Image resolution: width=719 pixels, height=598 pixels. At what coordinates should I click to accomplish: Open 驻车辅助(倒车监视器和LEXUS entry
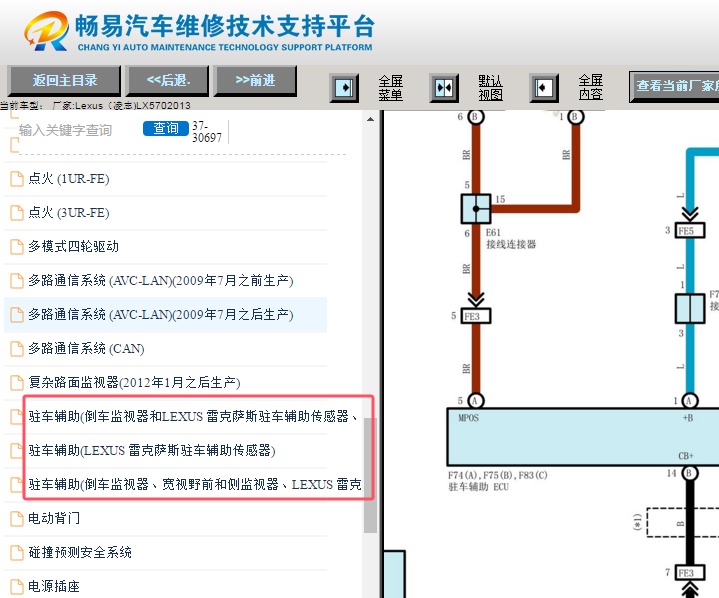193,416
